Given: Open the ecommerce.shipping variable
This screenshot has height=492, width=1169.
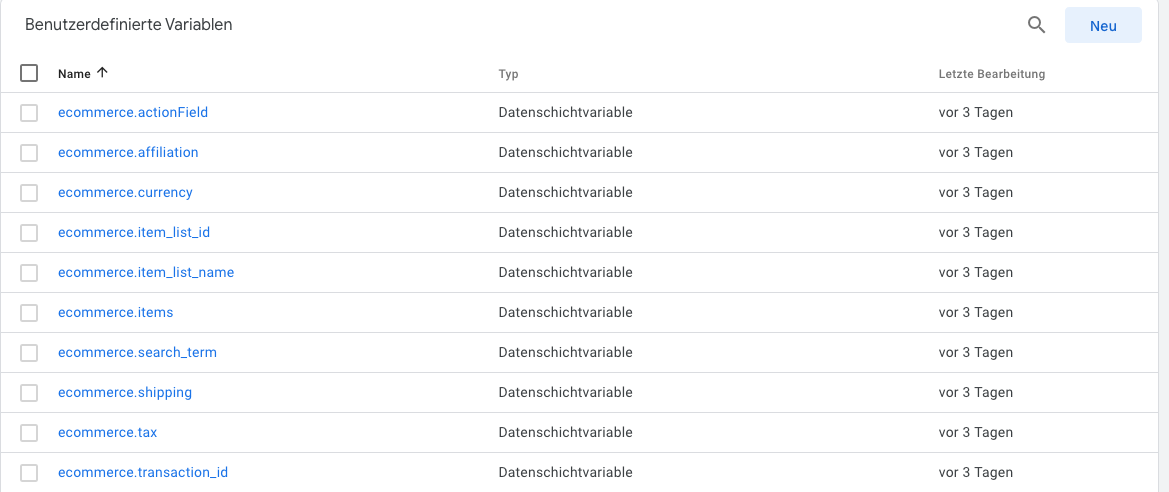Looking at the screenshot, I should 125,392.
